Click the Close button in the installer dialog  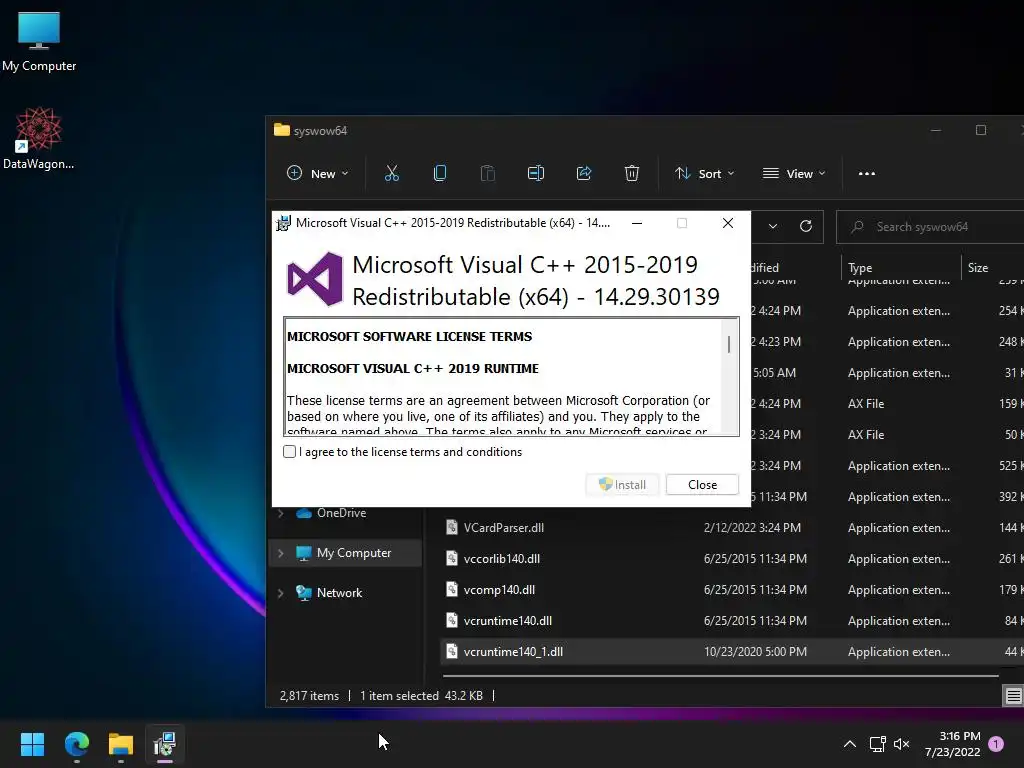tap(702, 485)
